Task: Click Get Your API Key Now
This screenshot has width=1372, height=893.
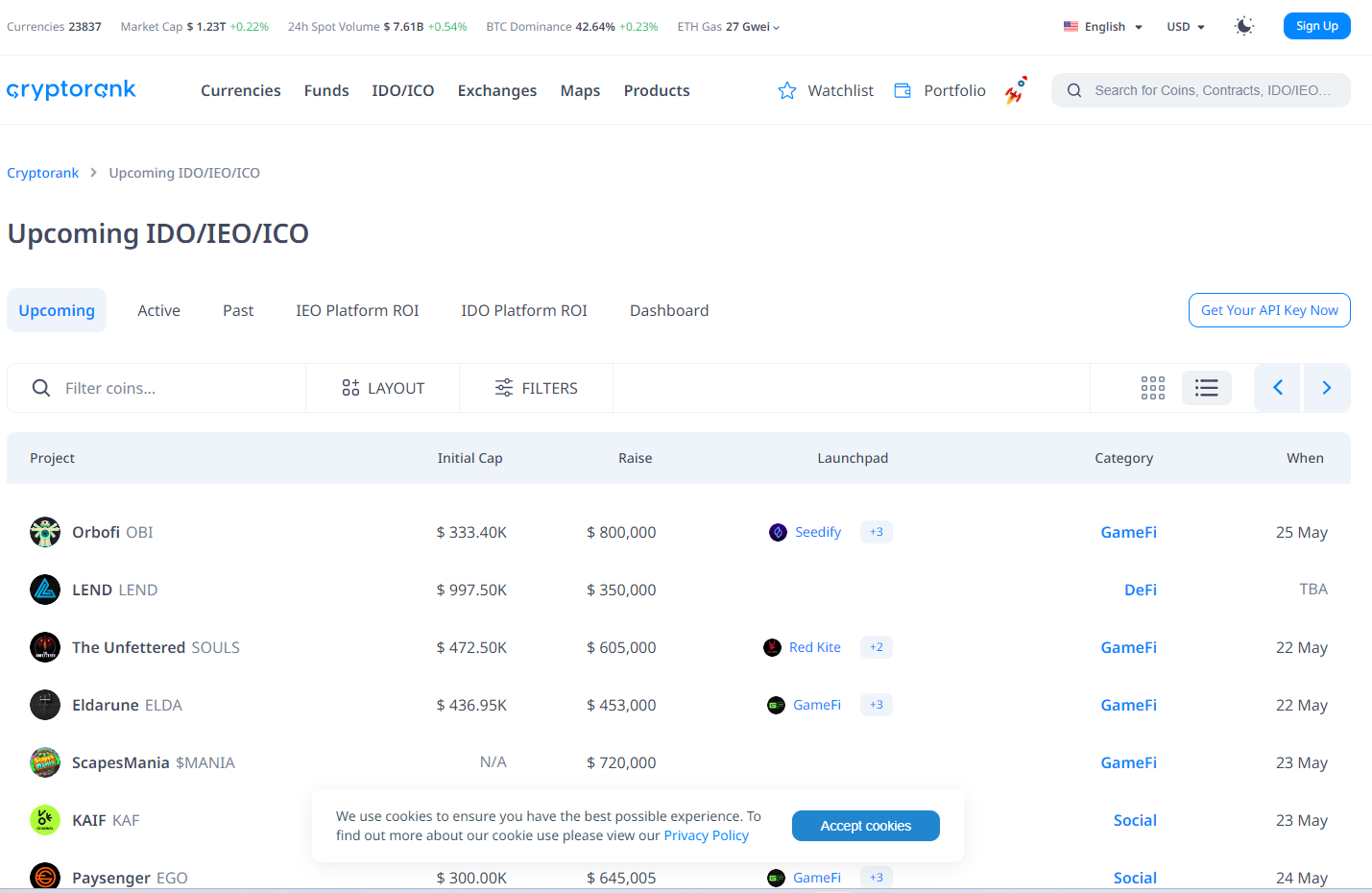Action: pos(1269,310)
